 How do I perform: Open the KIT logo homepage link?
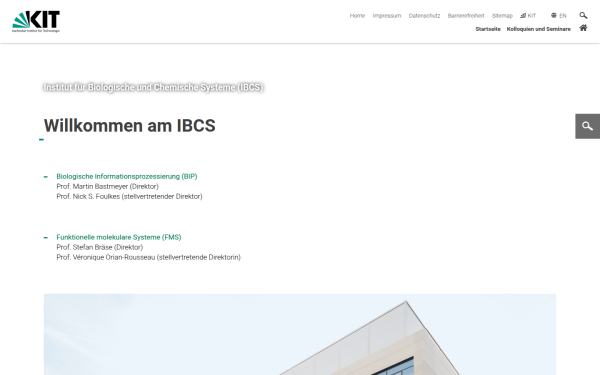(x=36, y=21)
